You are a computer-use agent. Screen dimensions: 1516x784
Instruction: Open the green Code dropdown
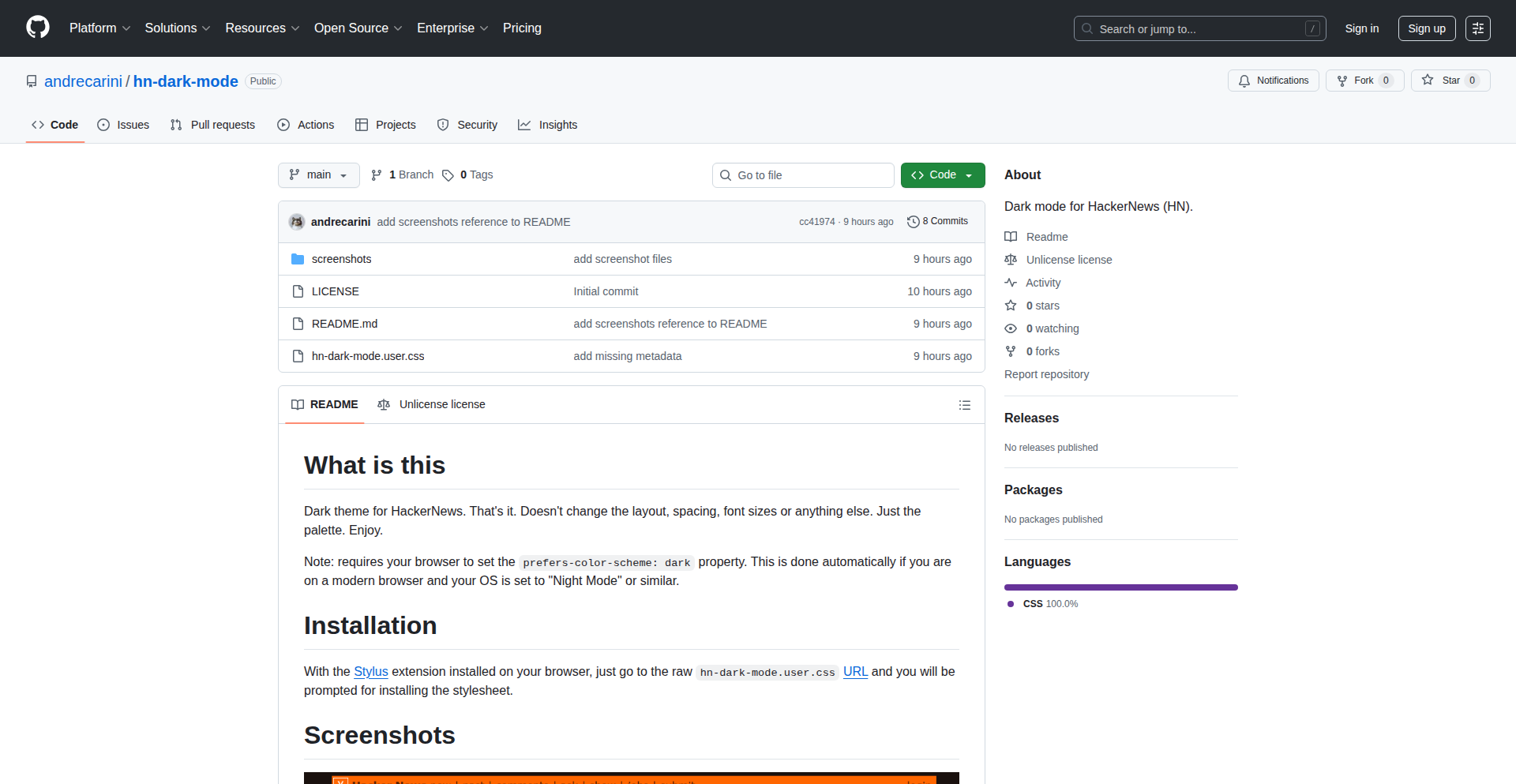tap(942, 175)
